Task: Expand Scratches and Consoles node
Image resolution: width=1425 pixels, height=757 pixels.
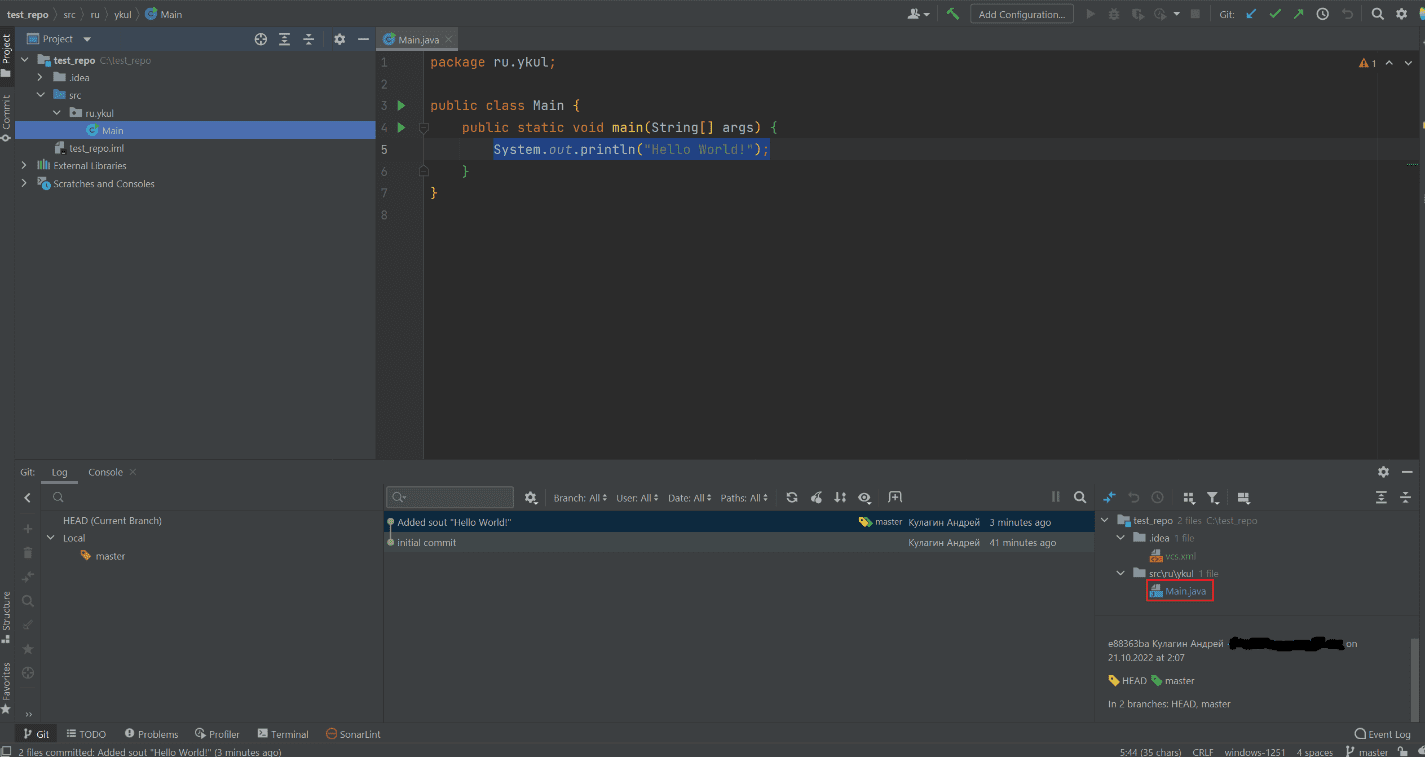Action: click(24, 184)
